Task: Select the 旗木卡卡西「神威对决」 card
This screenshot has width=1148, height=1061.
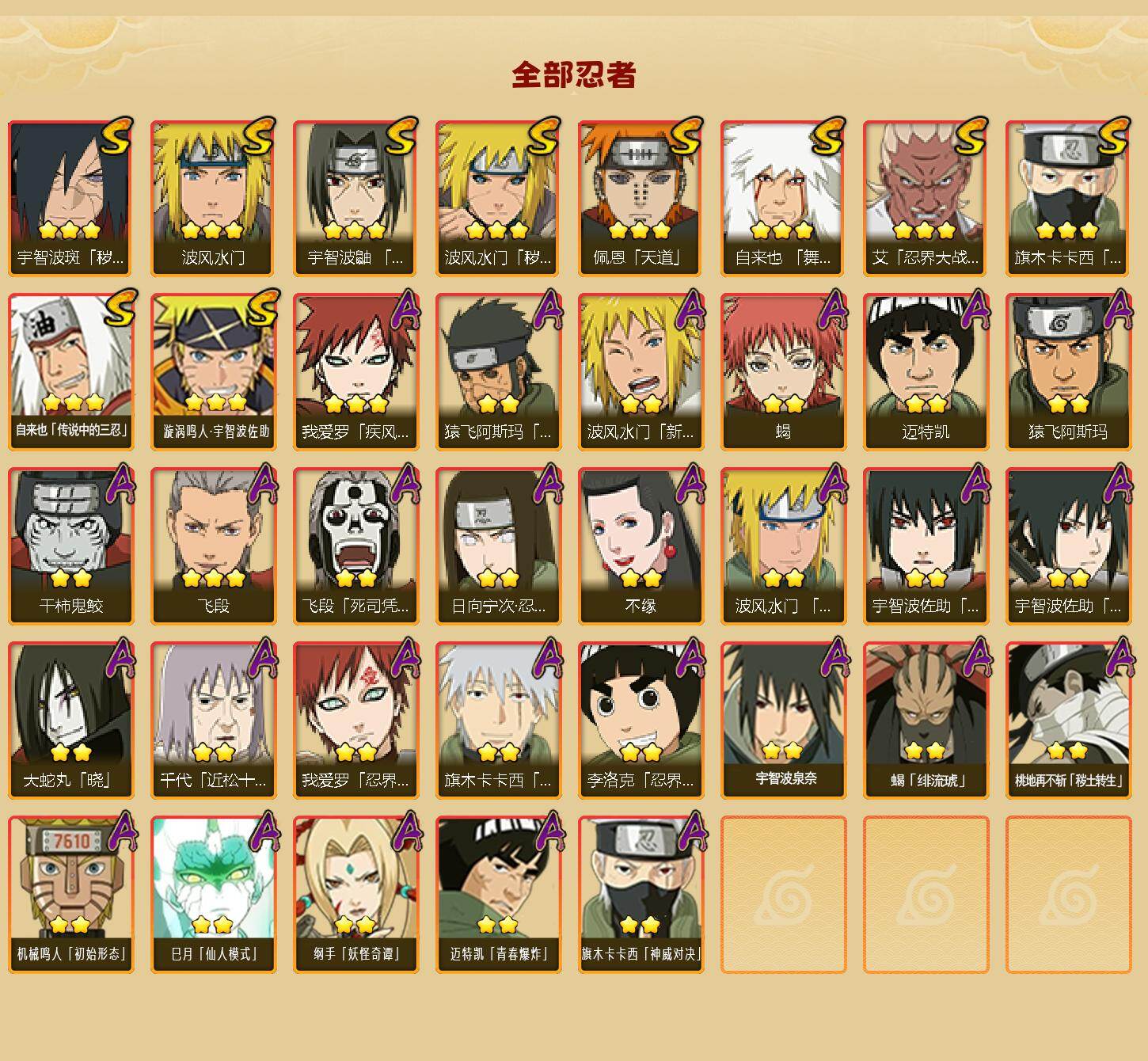Action: [641, 895]
